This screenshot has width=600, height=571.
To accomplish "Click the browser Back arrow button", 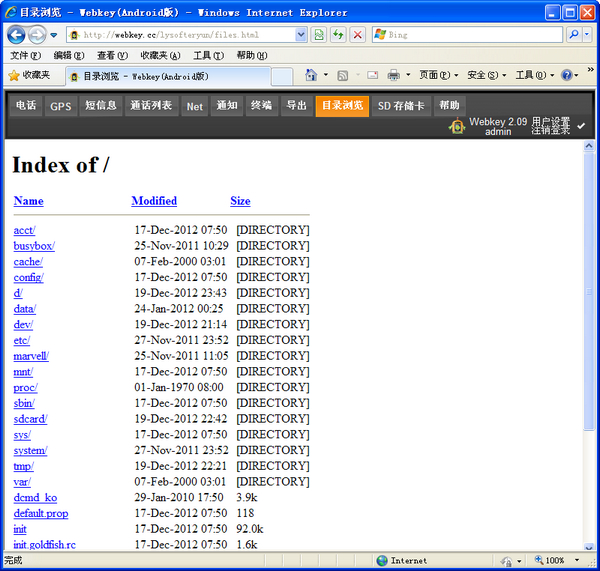I will [x=16, y=34].
